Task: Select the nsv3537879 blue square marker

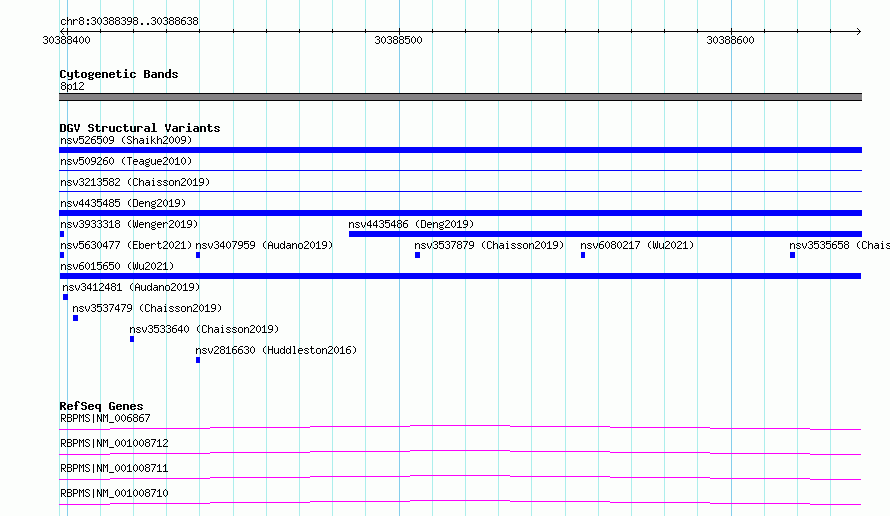Action: pos(417,255)
